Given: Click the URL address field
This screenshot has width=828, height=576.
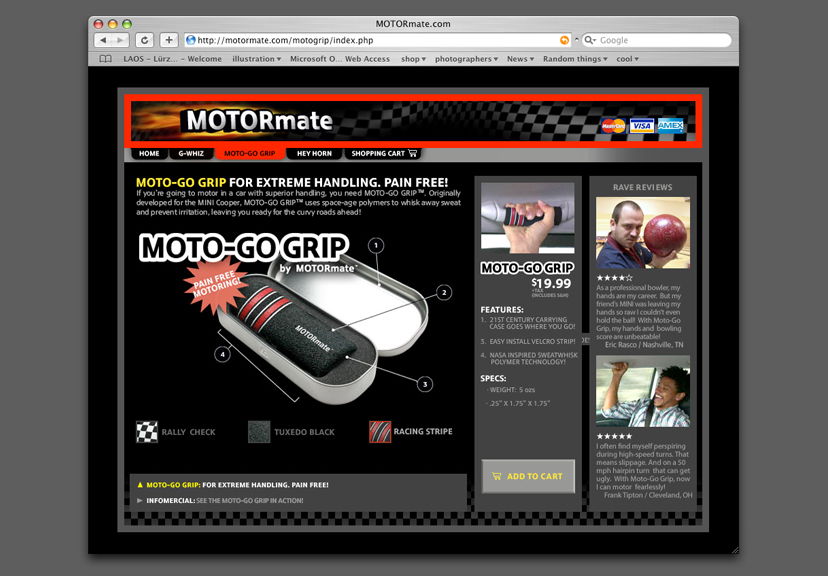Looking at the screenshot, I should coord(378,40).
